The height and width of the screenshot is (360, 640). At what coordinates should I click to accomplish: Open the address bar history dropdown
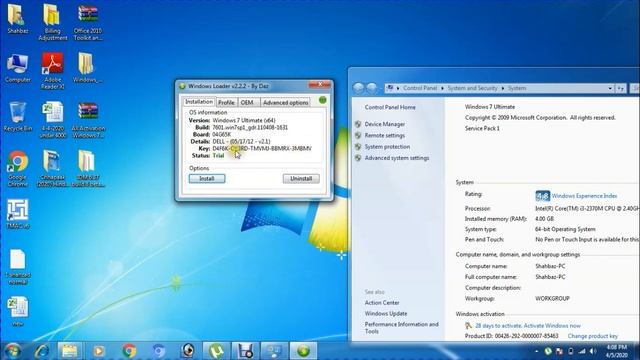click(610, 88)
